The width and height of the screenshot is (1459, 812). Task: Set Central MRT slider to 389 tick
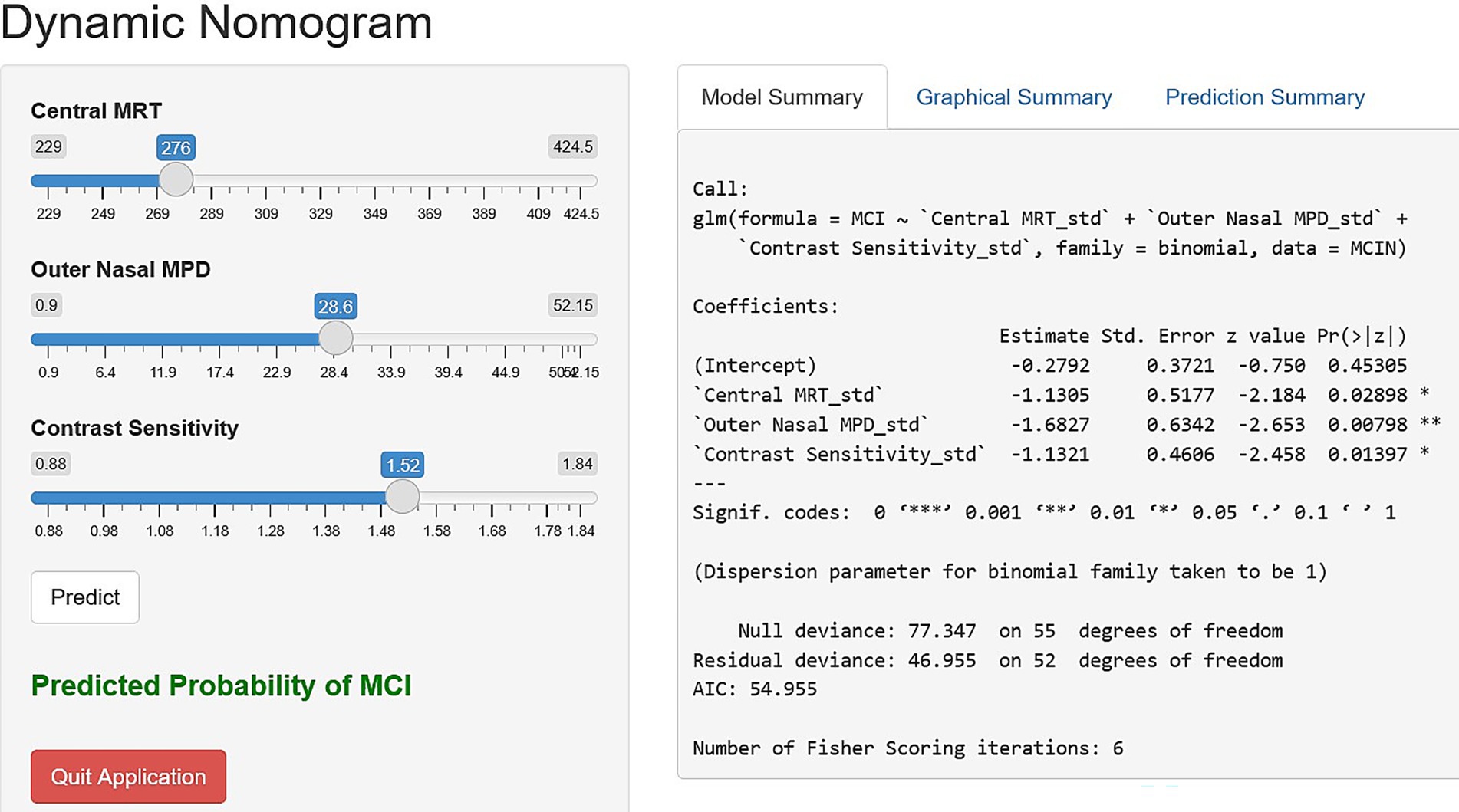[x=484, y=182]
